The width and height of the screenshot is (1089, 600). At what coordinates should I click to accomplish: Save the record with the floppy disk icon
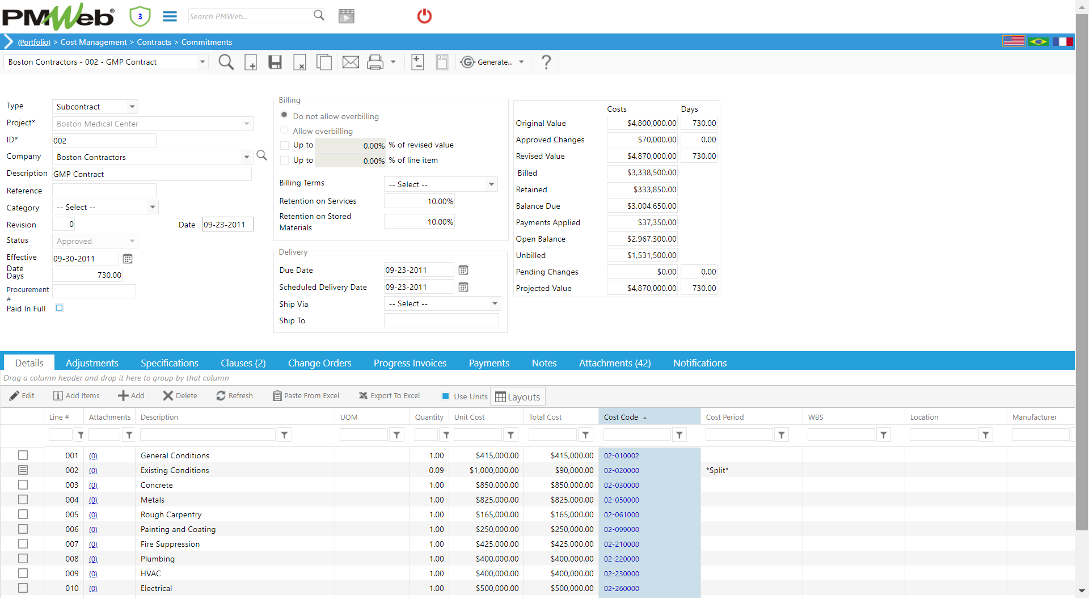[x=275, y=62]
